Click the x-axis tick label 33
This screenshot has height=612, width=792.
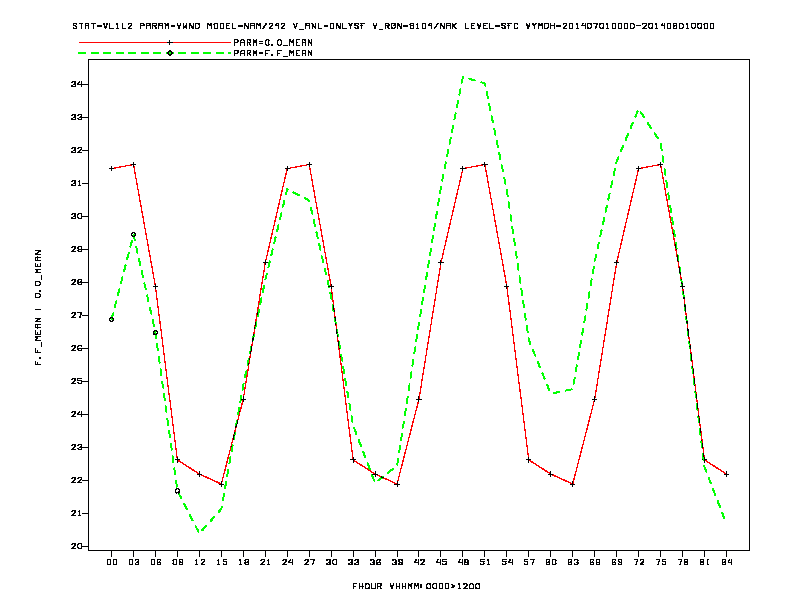353,562
